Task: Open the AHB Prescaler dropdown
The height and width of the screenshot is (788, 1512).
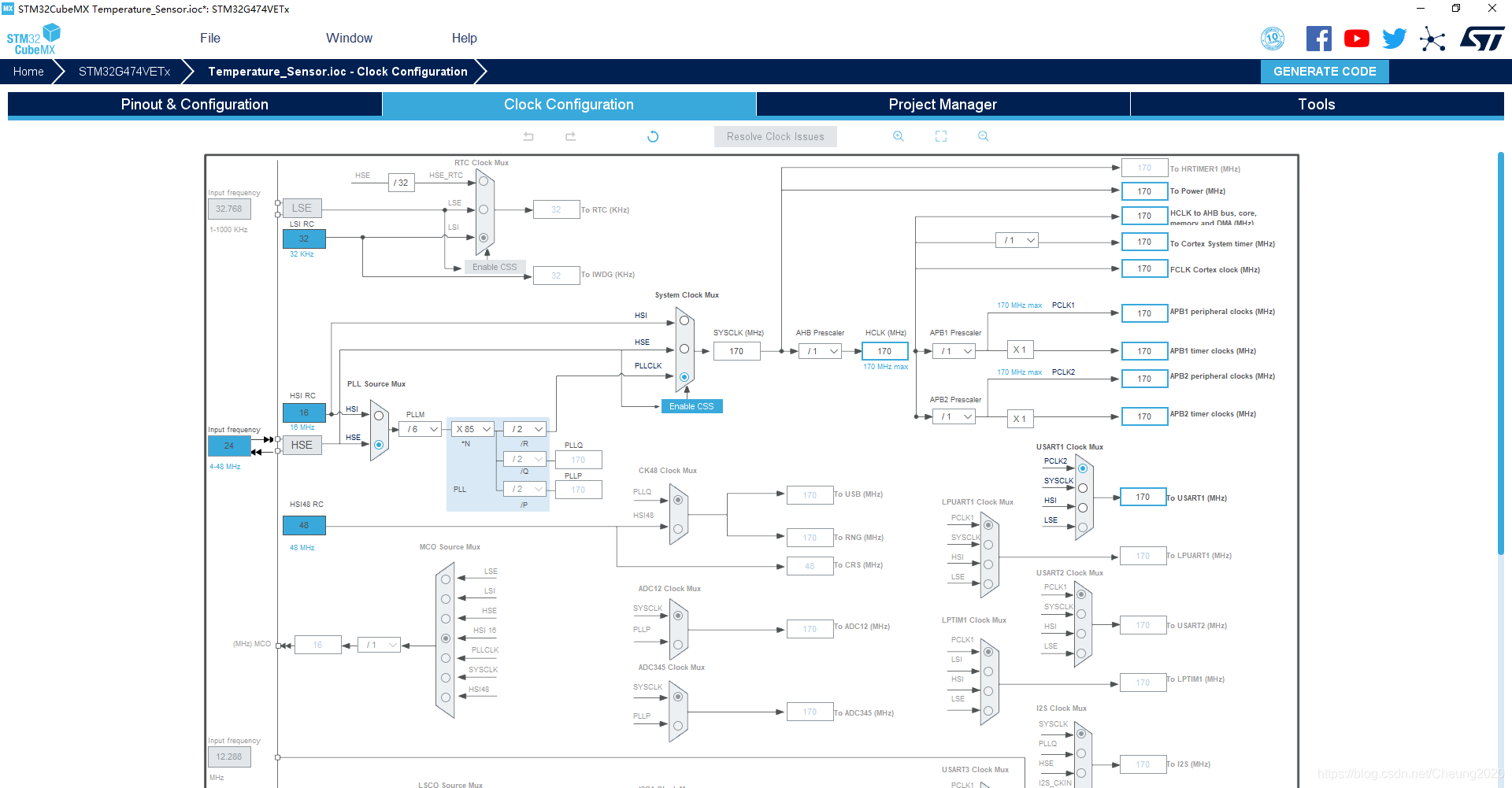Action: tap(820, 351)
